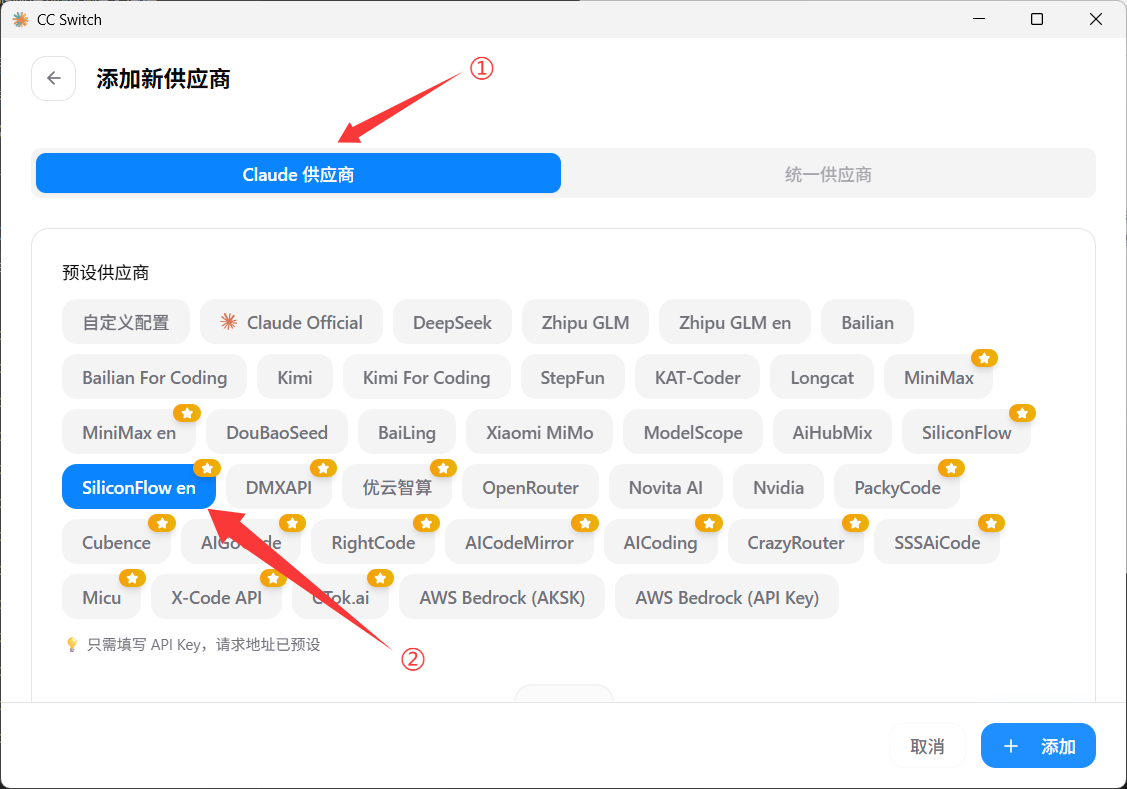1127x789 pixels.
Task: Cancel with the 取消 button
Action: [927, 747]
